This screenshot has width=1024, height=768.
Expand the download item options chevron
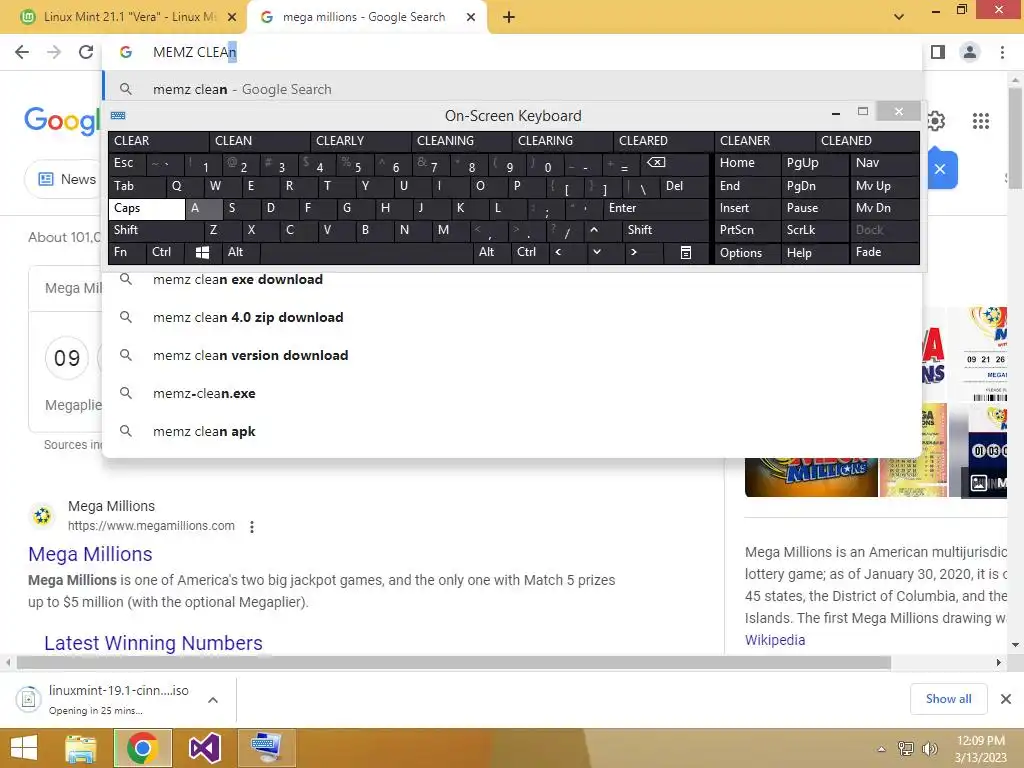(x=213, y=700)
